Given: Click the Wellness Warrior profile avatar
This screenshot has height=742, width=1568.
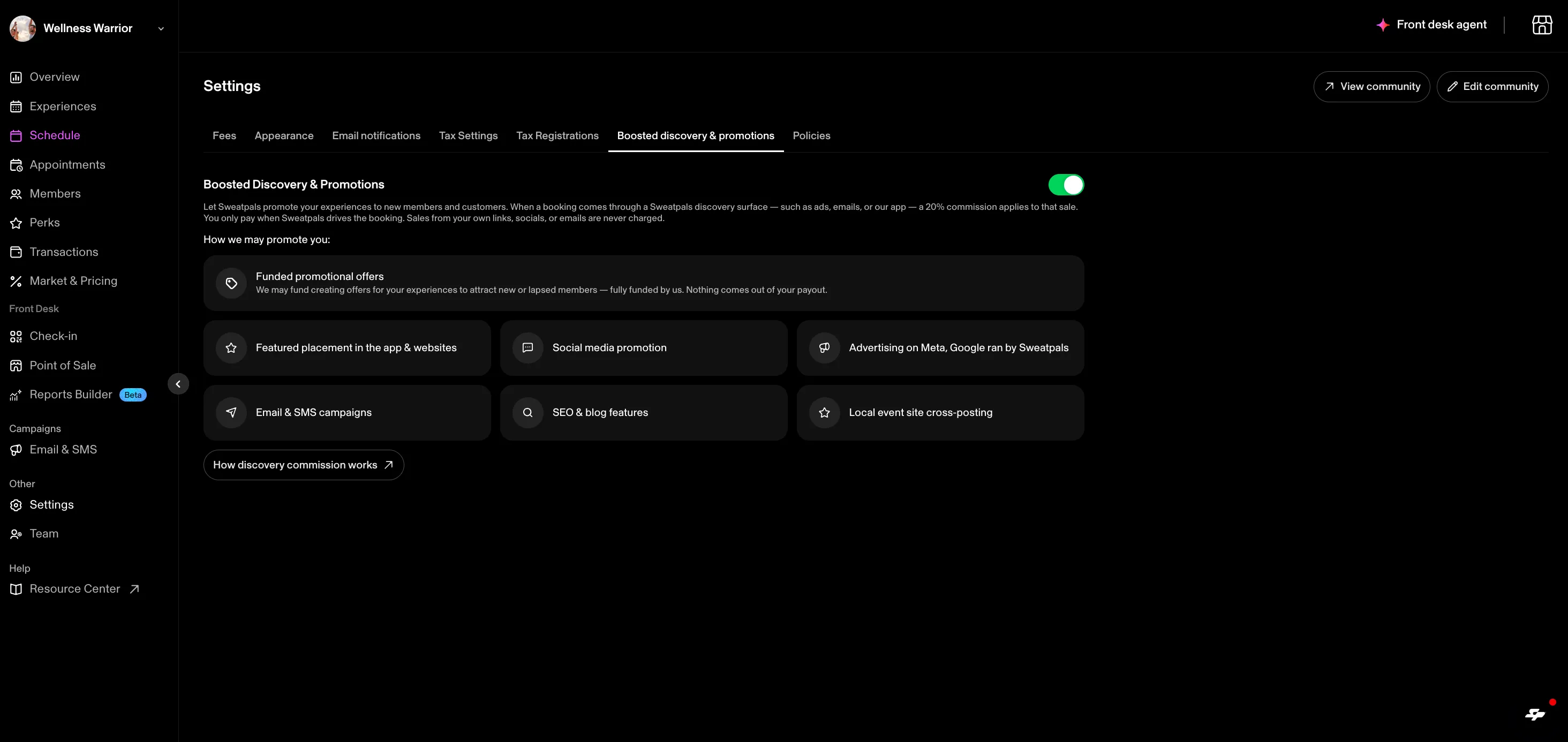Looking at the screenshot, I should point(22,28).
